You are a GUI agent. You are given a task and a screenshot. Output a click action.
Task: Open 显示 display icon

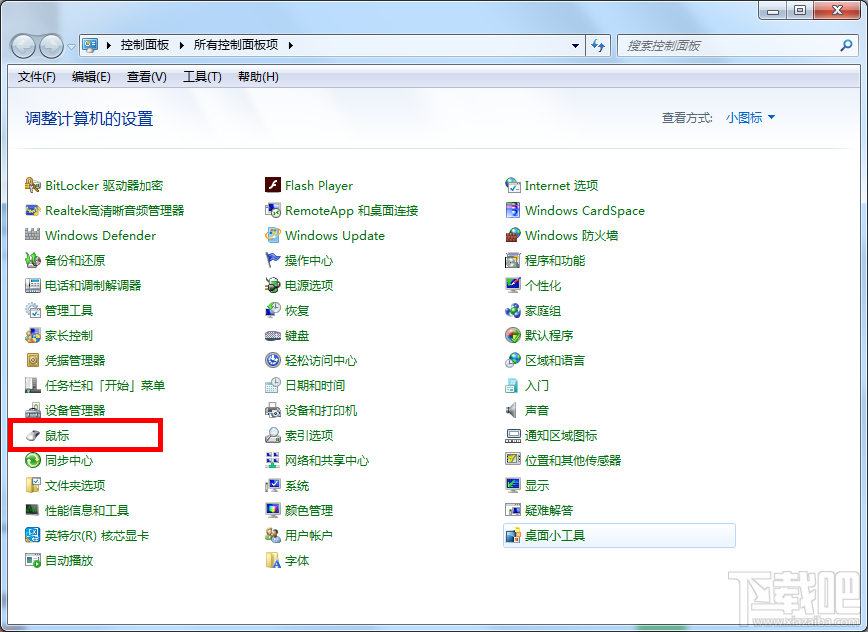(x=513, y=485)
